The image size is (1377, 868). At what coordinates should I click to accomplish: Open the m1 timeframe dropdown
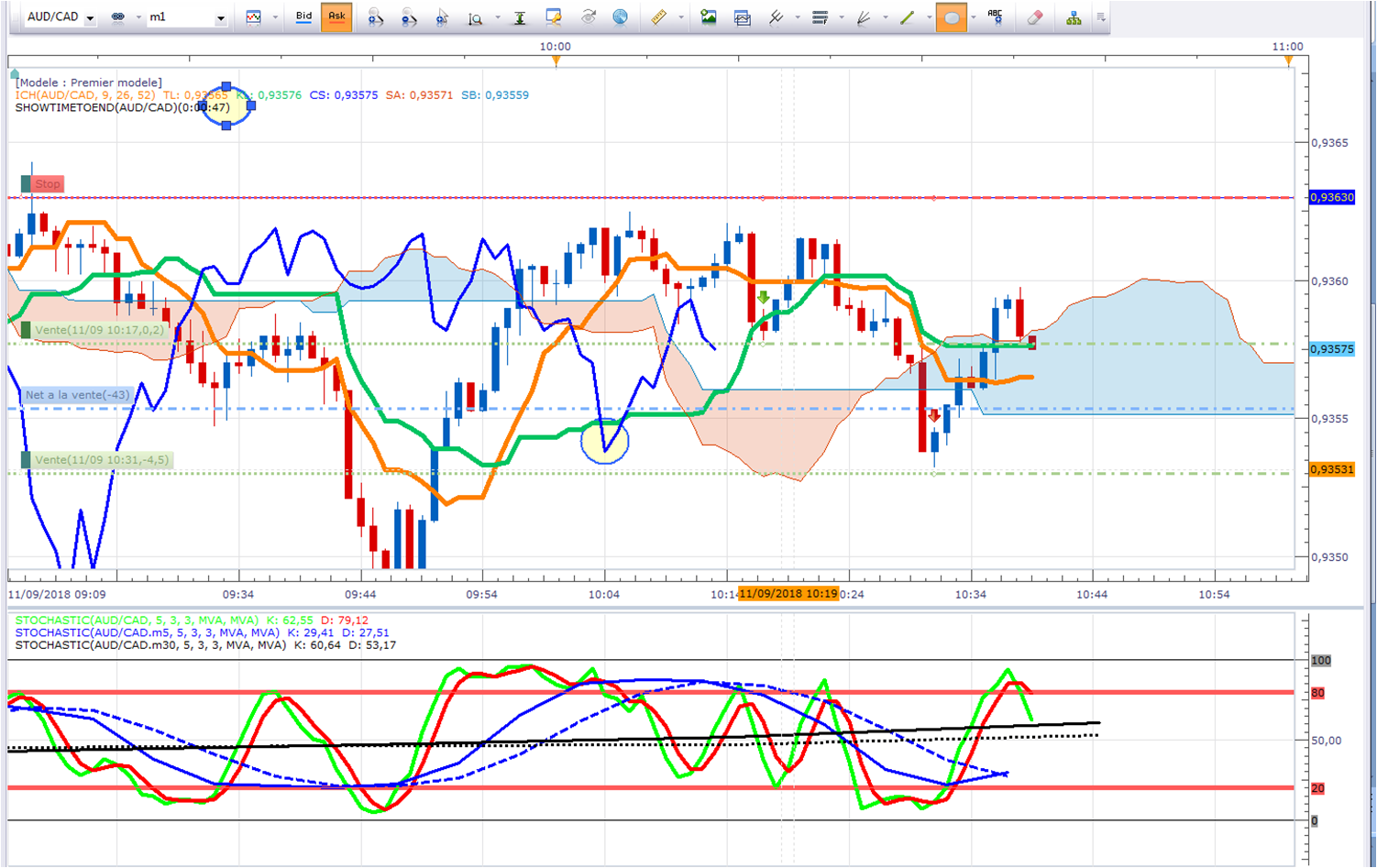pos(221,19)
